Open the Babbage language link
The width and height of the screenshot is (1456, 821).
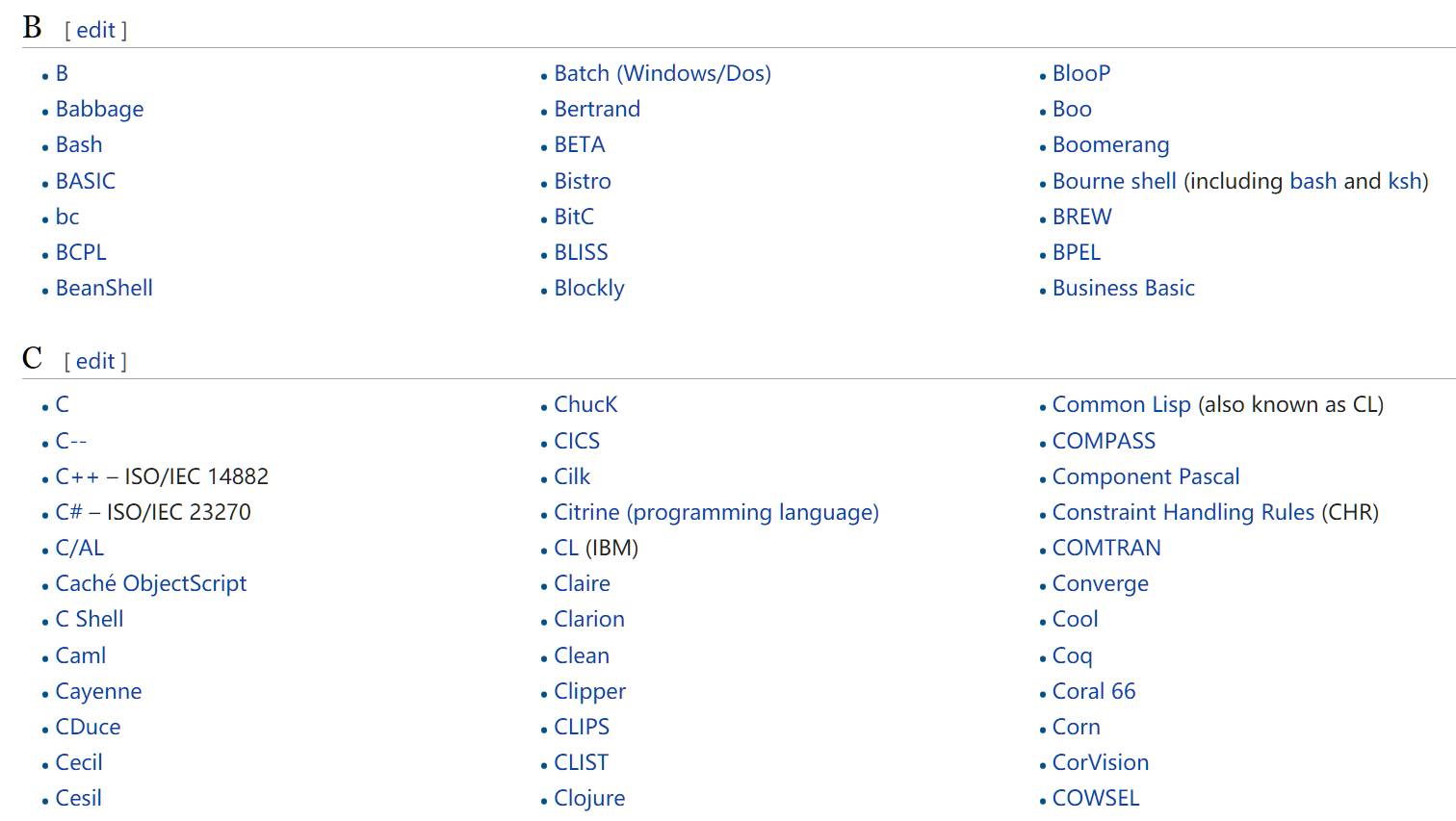(99, 109)
